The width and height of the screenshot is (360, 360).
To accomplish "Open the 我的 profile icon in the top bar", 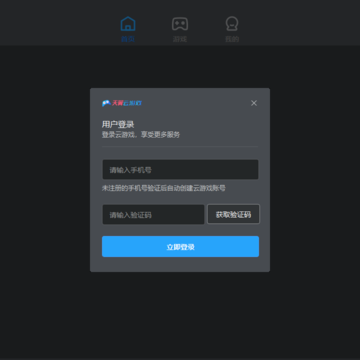I will (232, 24).
